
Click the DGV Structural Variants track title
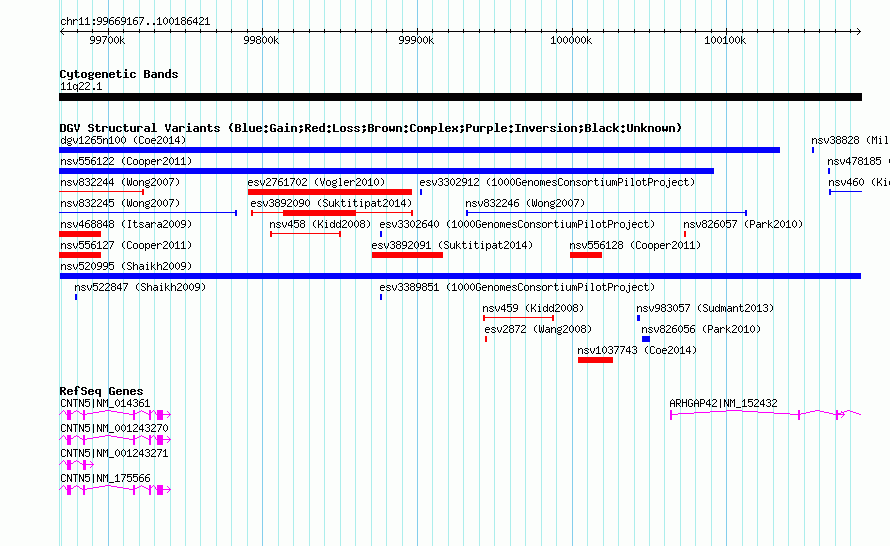point(371,128)
